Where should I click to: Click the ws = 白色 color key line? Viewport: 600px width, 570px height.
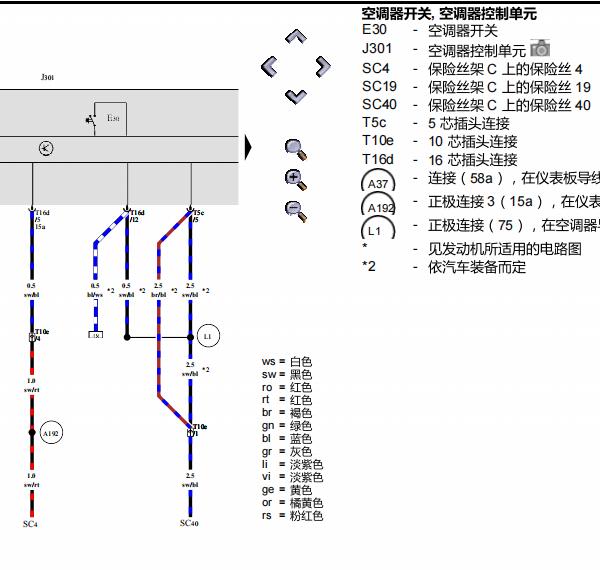point(287,362)
